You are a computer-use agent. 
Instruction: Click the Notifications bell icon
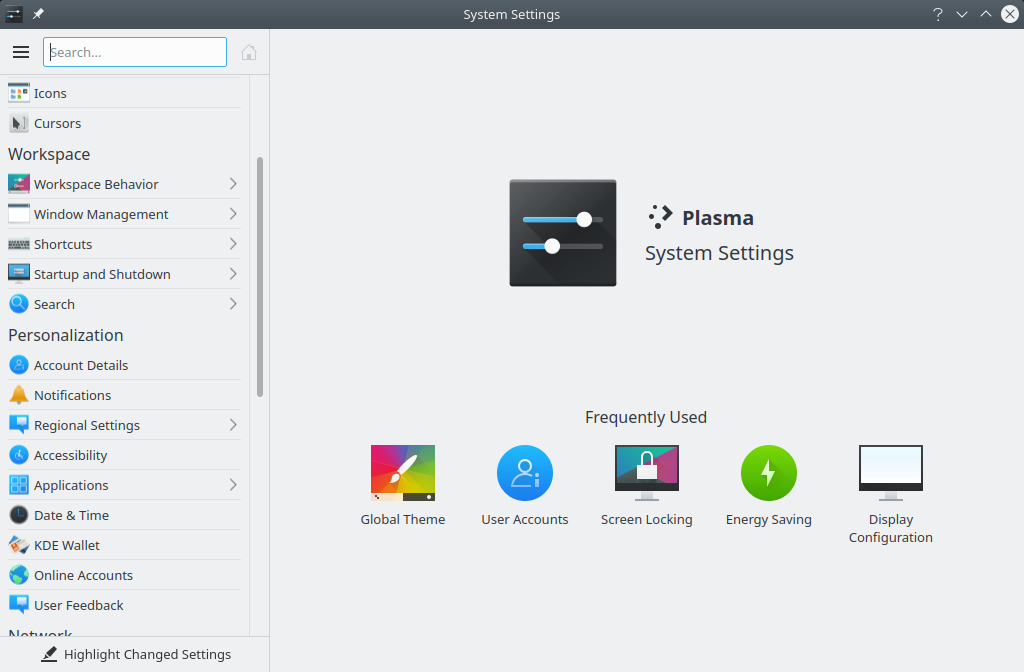point(19,395)
